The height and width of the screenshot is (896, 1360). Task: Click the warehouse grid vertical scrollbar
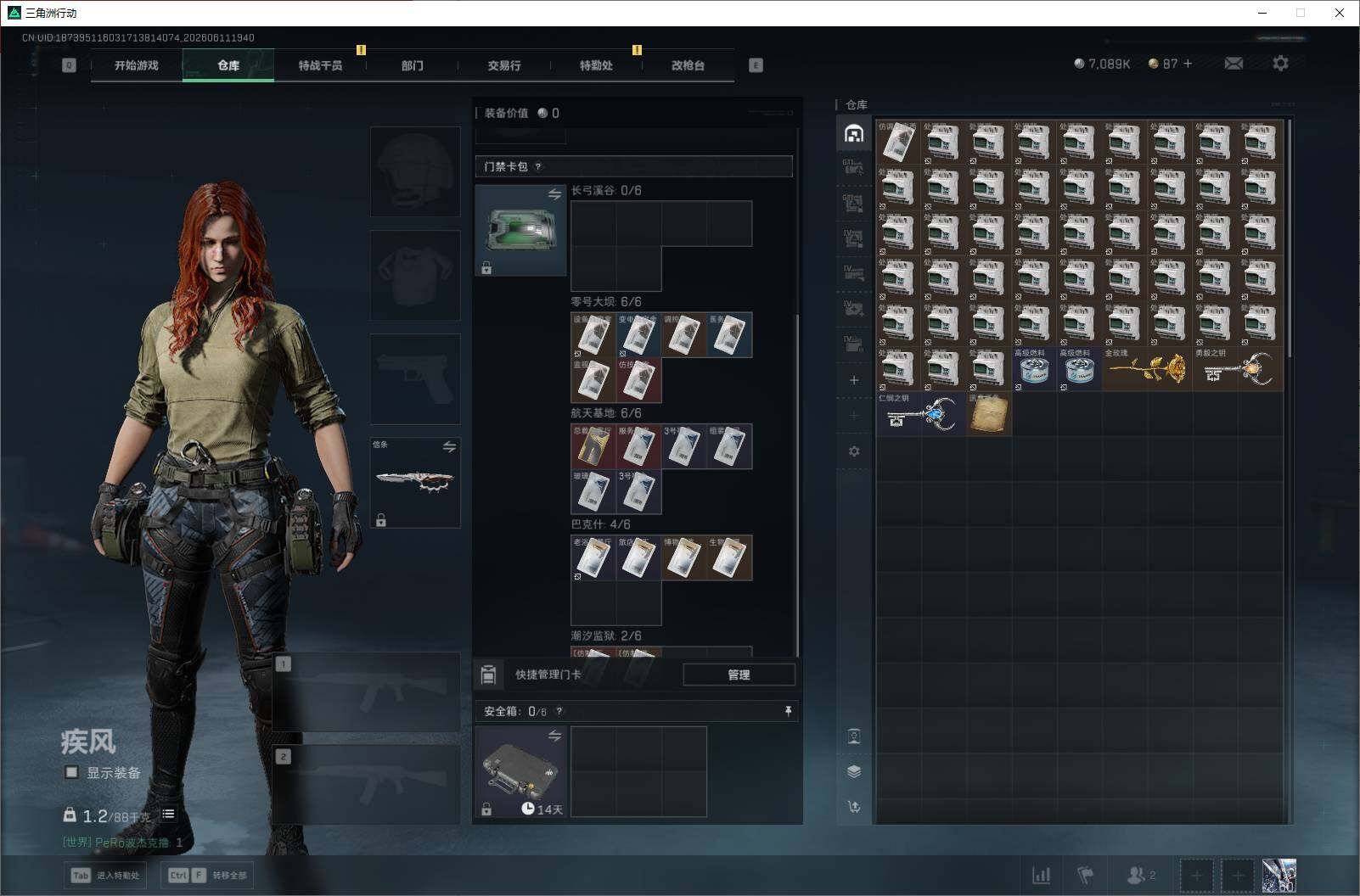tap(1290, 238)
